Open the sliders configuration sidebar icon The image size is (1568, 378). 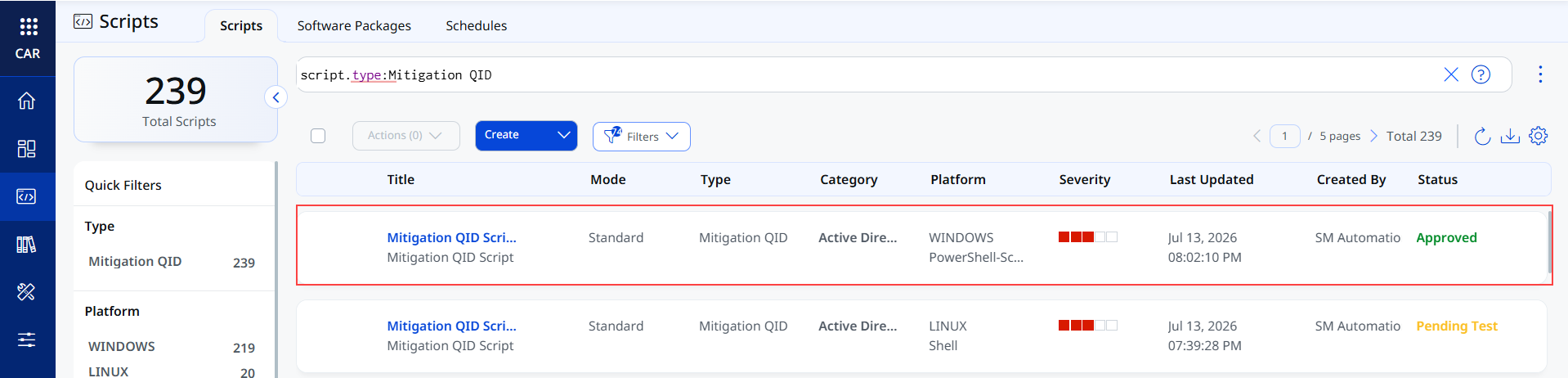point(27,340)
